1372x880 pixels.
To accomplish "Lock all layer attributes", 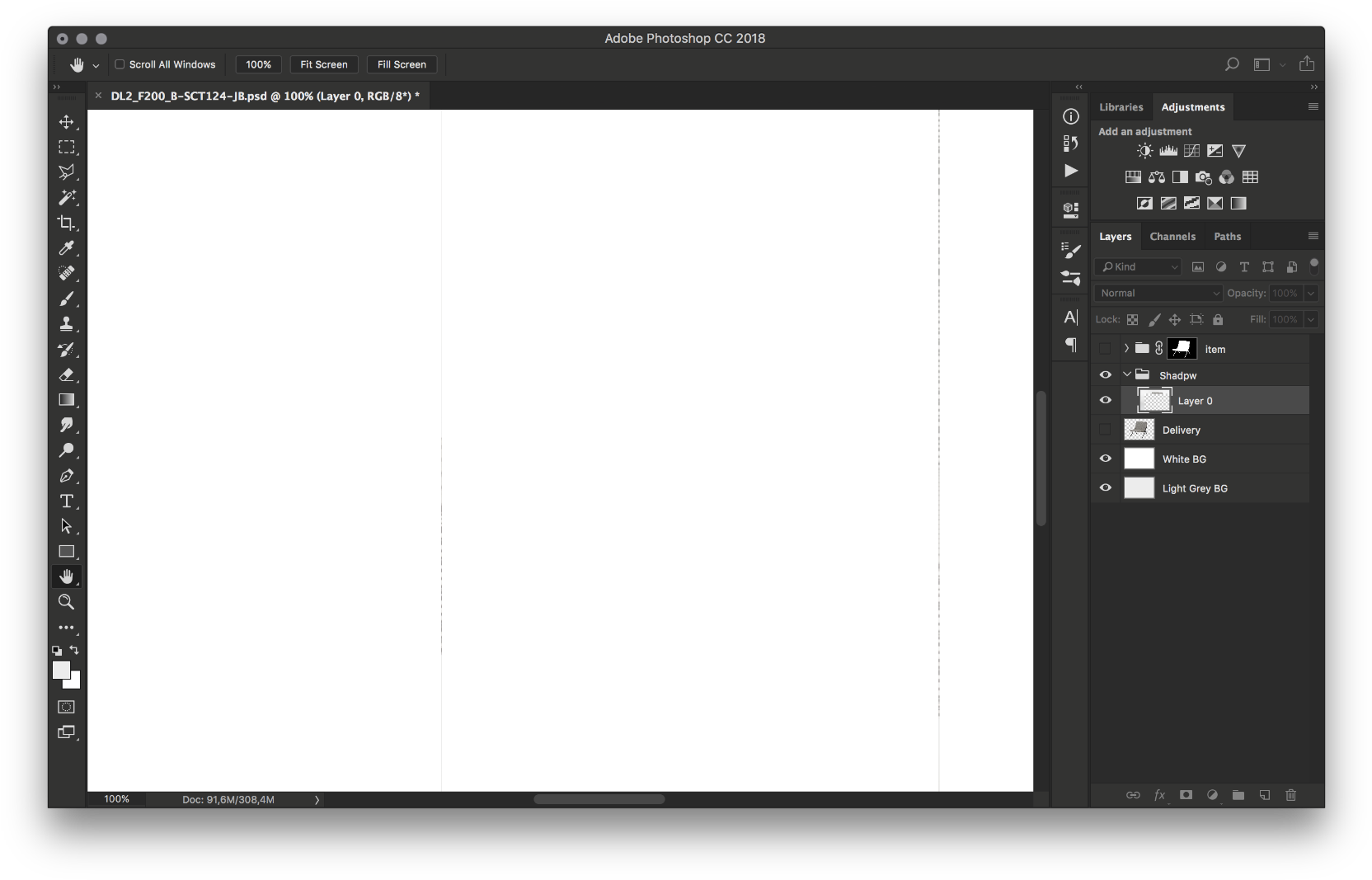I will [x=1218, y=320].
